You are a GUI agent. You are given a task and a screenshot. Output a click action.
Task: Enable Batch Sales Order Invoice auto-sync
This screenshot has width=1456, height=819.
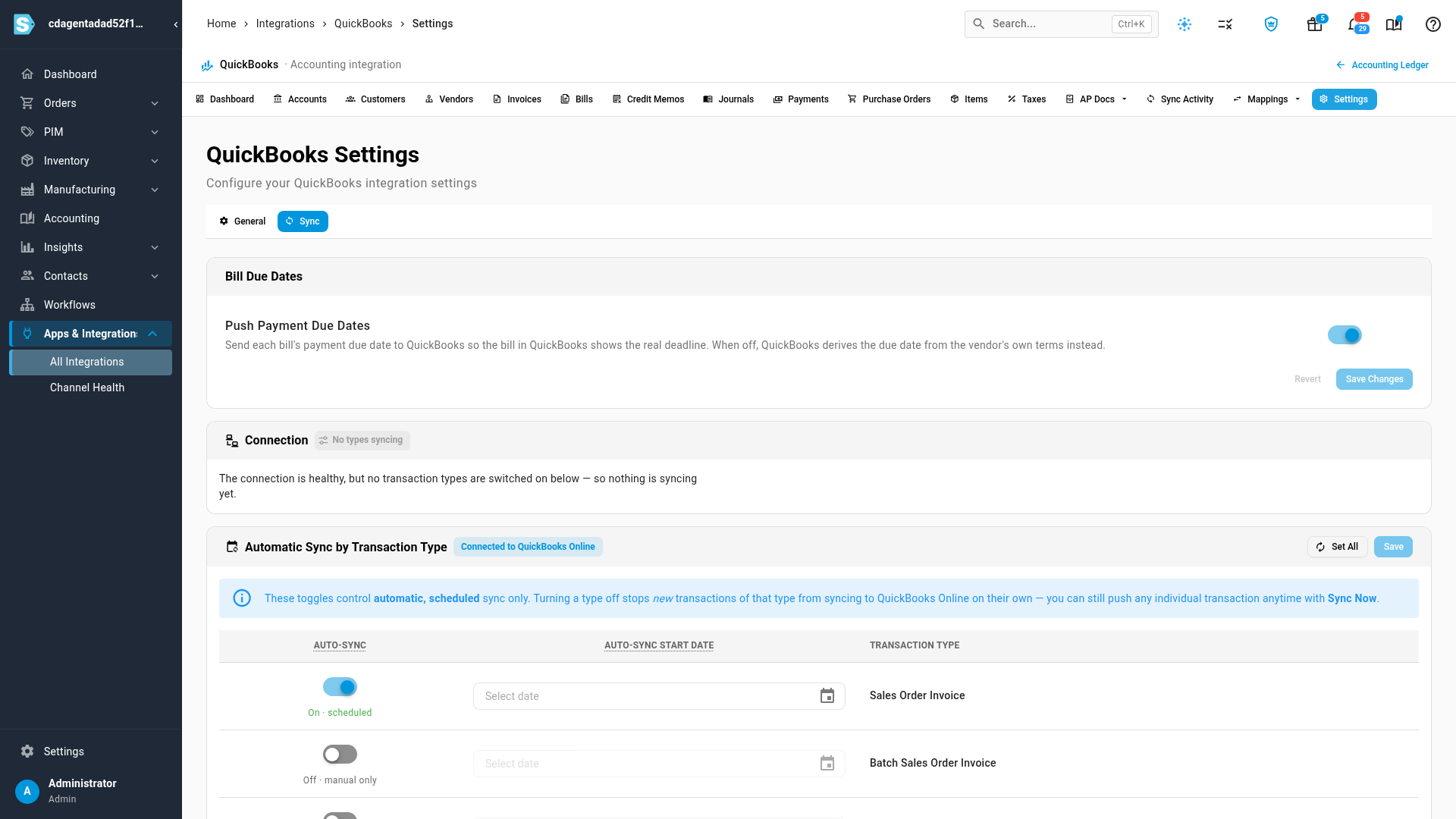[x=340, y=755]
